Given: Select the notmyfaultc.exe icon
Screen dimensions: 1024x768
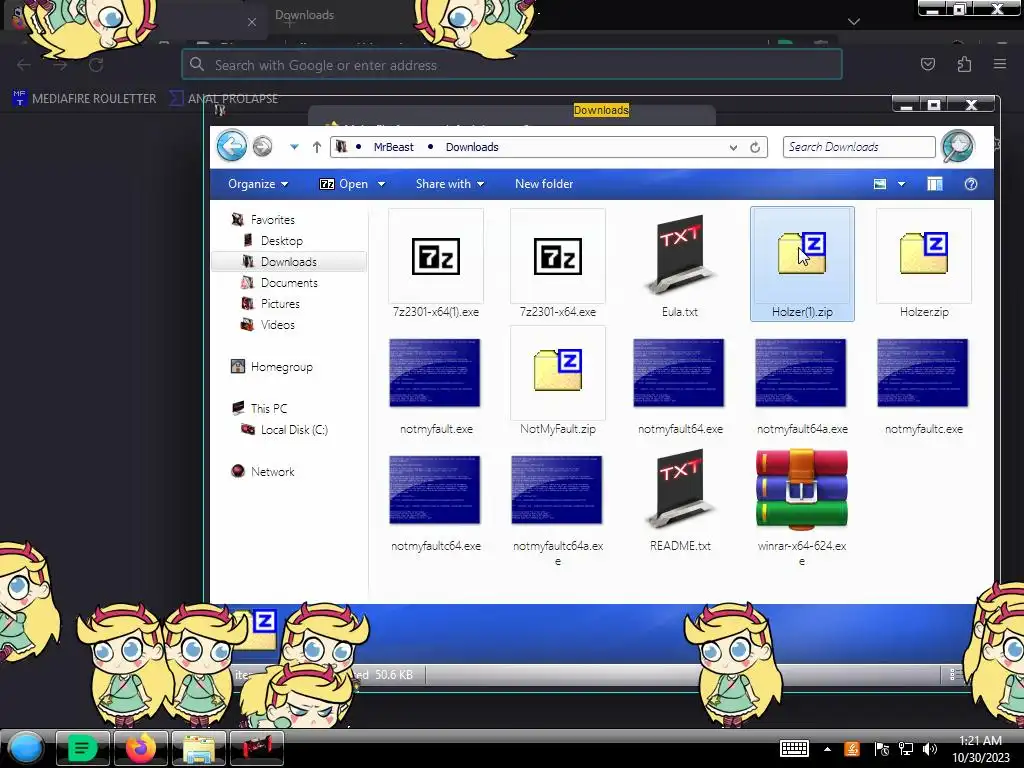Looking at the screenshot, I should pyautogui.click(x=923, y=373).
